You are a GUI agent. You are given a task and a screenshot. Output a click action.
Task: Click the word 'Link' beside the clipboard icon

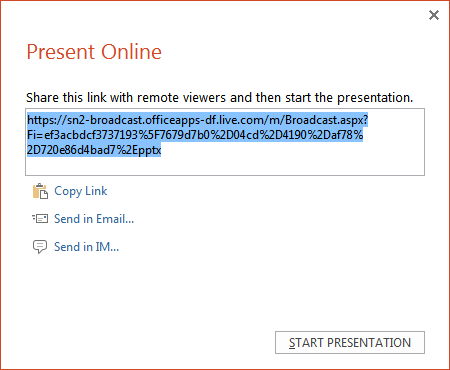pos(96,191)
